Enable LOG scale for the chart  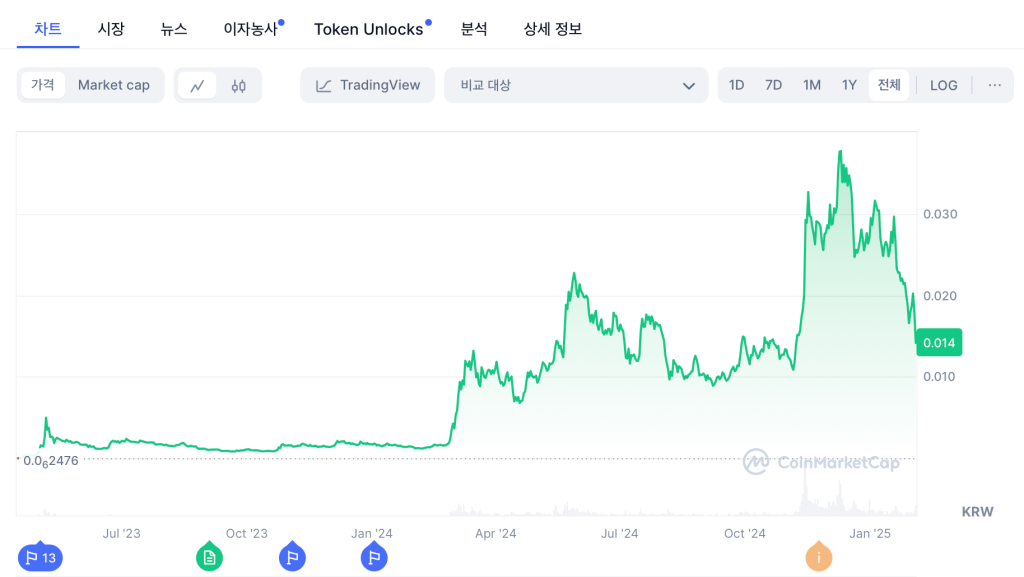tap(943, 85)
